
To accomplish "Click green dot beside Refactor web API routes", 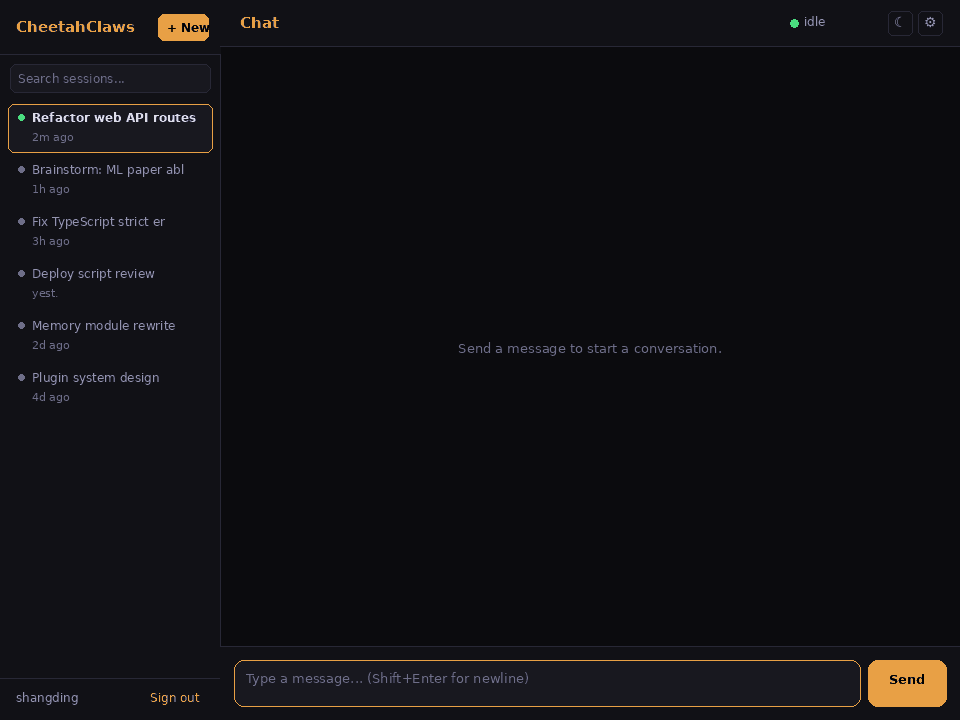I will click(x=21, y=118).
